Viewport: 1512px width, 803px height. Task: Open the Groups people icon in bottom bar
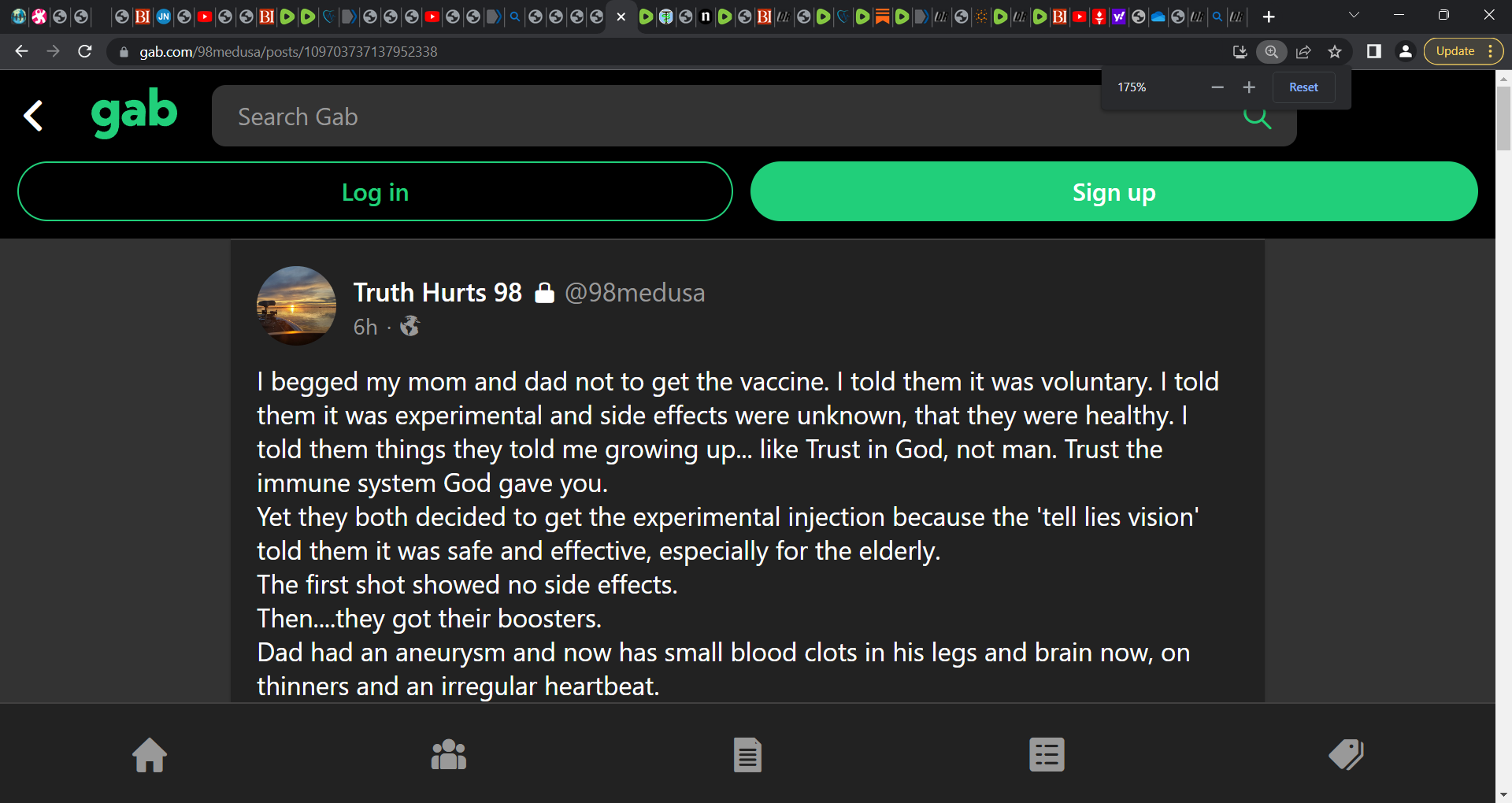pyautogui.click(x=449, y=755)
